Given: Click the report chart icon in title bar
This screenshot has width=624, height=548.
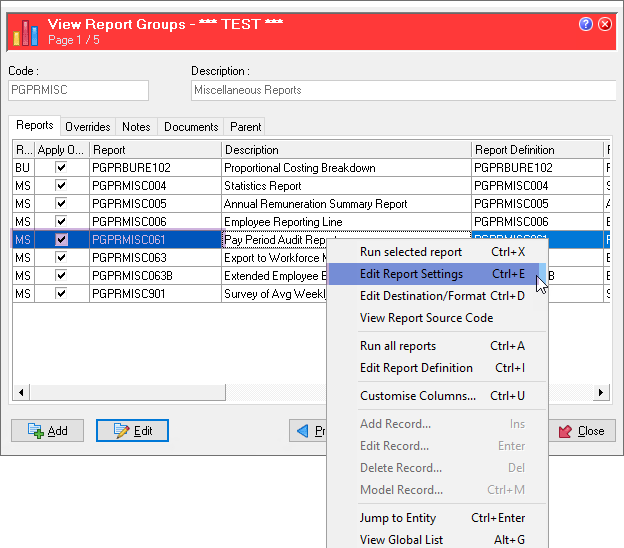Looking at the screenshot, I should [24, 30].
